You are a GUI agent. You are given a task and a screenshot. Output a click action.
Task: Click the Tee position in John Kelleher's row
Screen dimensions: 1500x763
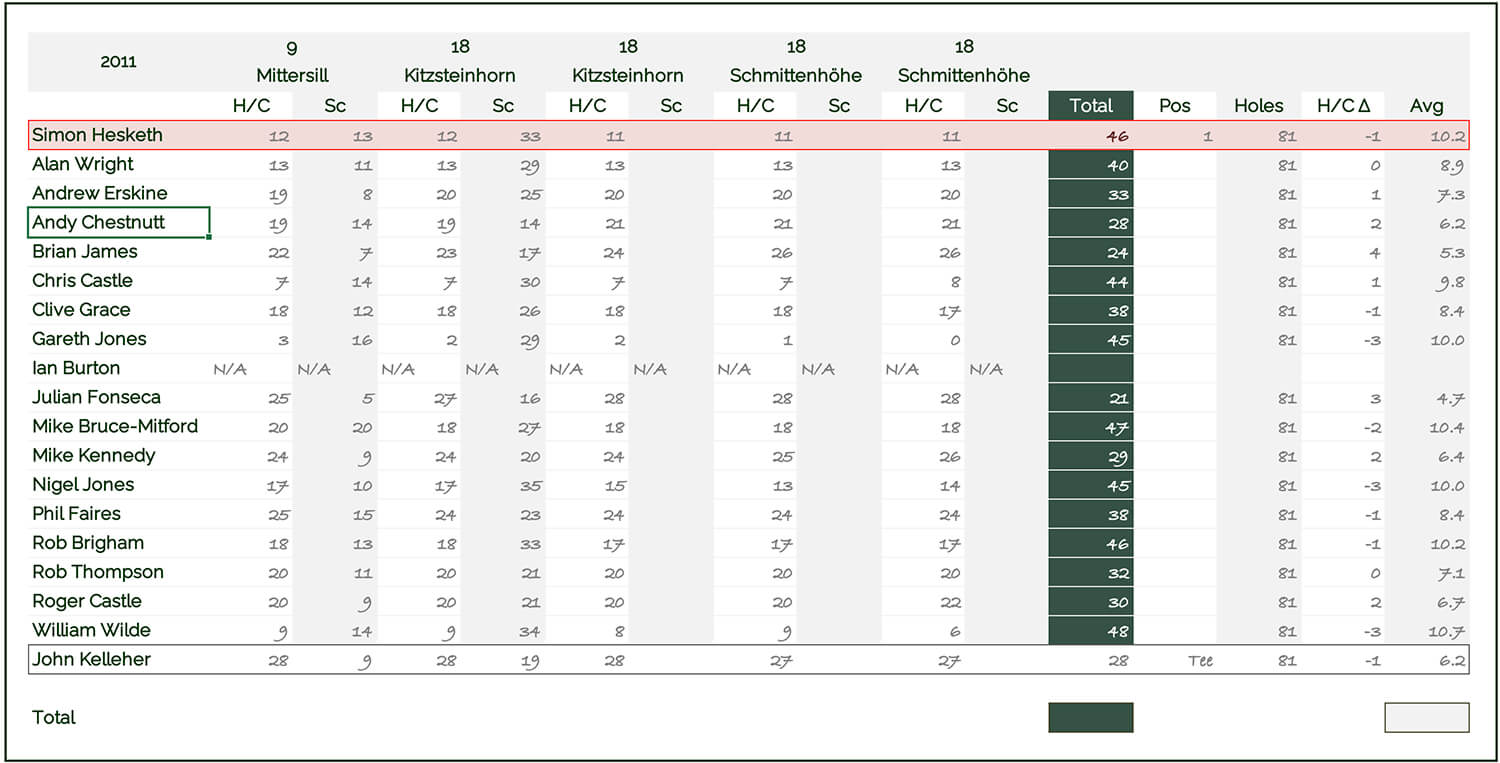tap(1200, 660)
